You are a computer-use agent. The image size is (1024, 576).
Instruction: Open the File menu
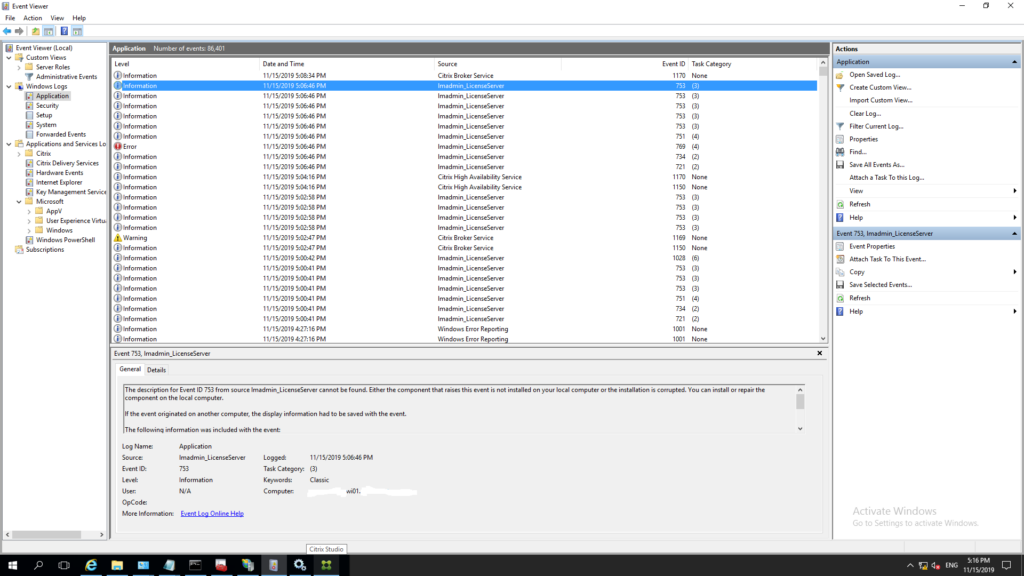click(x=10, y=18)
